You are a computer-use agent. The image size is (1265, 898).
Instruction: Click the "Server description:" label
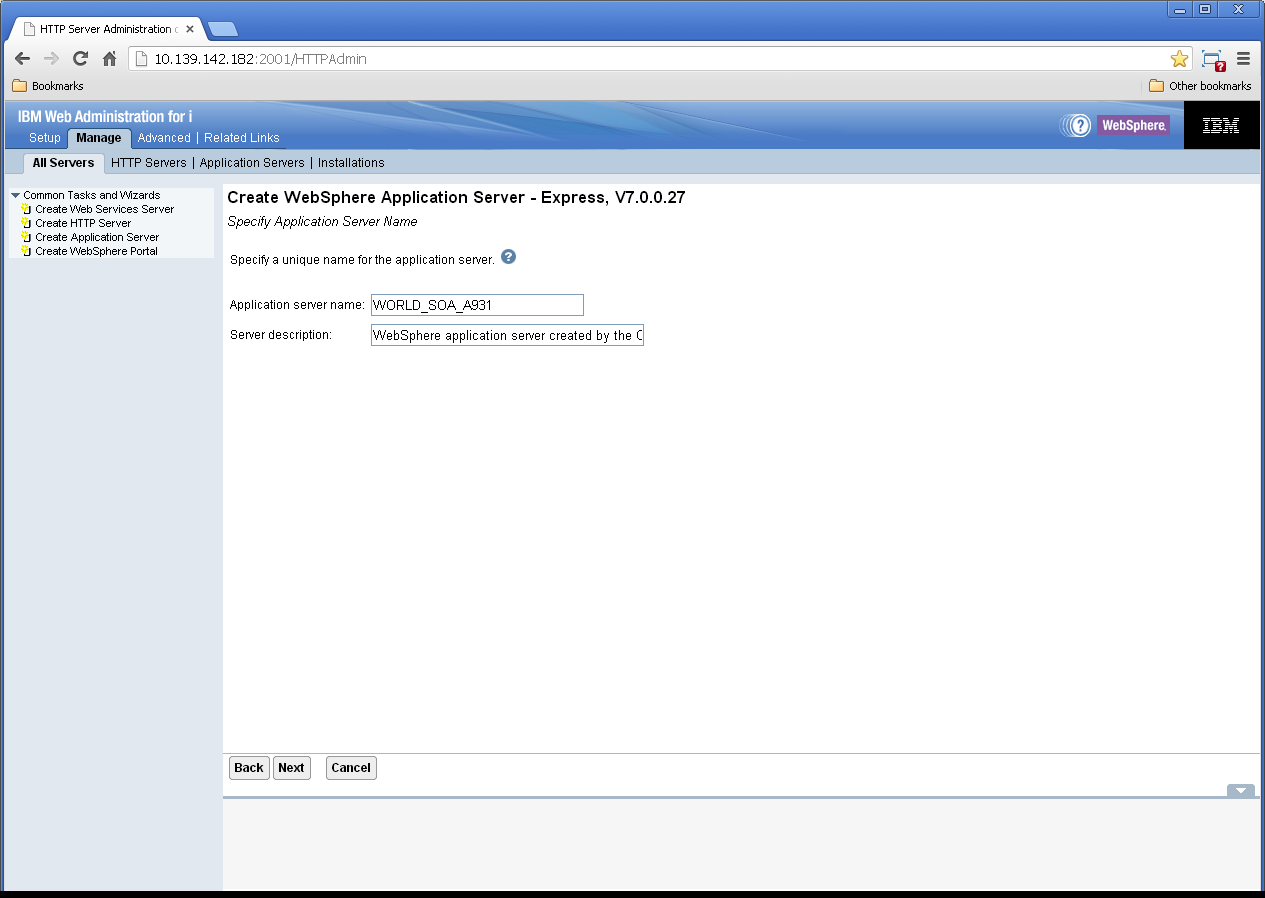280,335
